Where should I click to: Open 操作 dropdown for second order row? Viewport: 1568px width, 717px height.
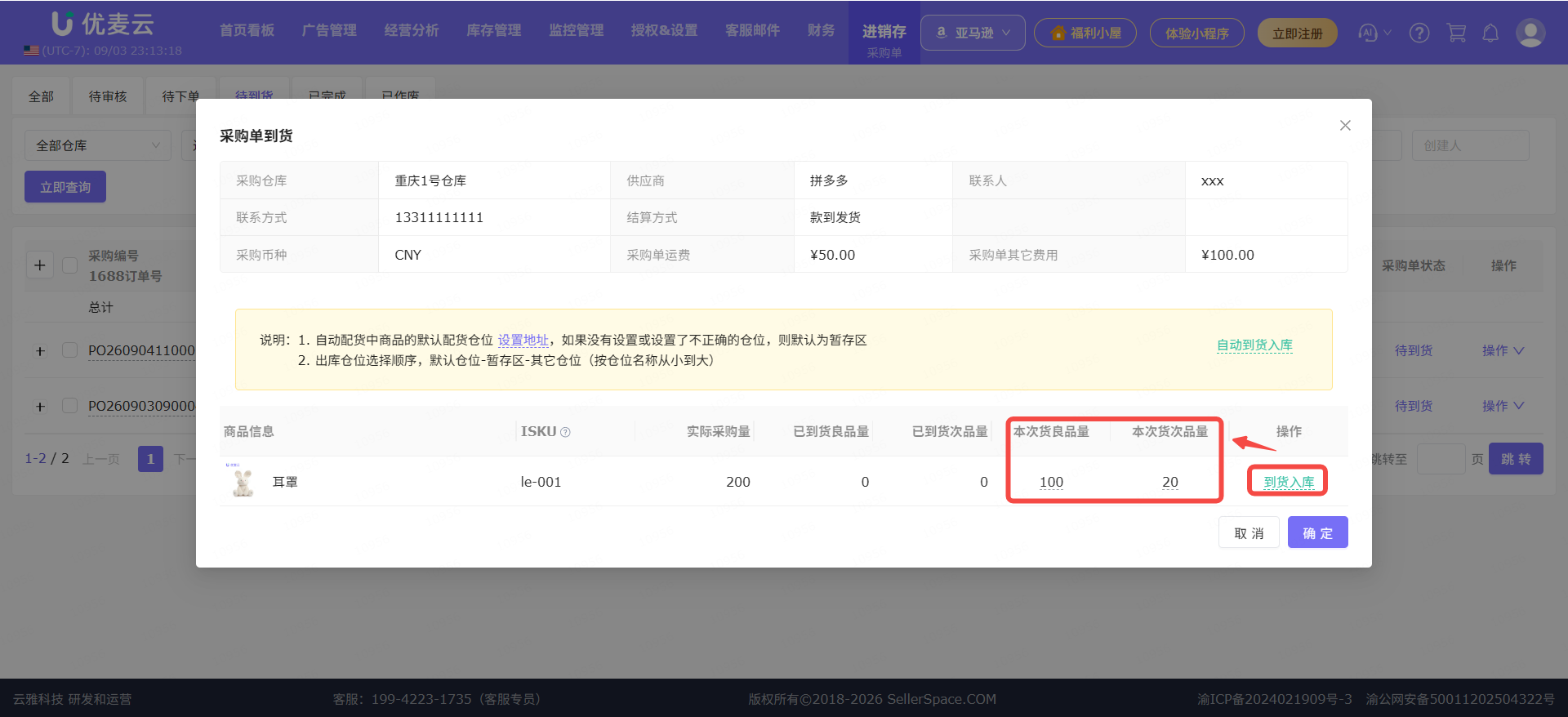[x=1503, y=406]
